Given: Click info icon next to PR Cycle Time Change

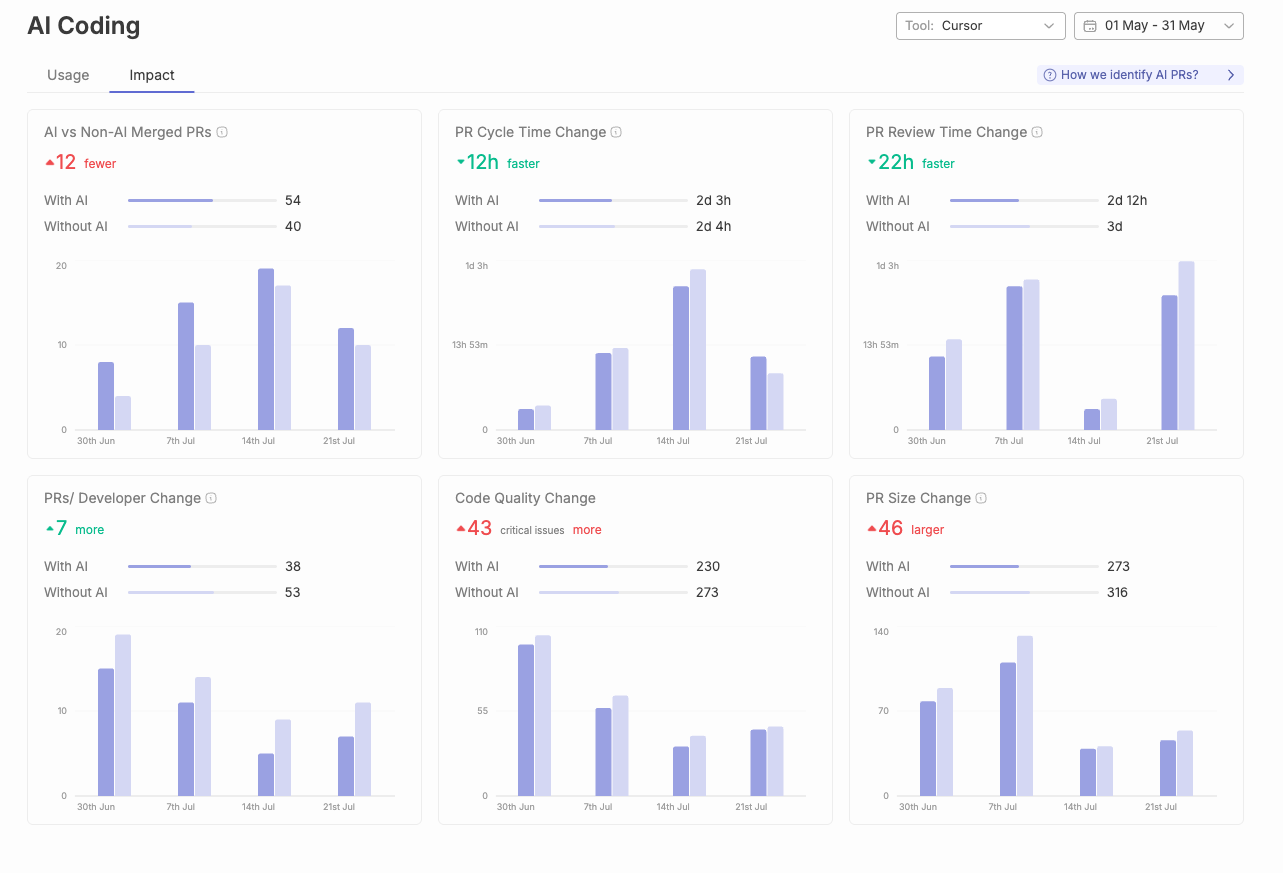Looking at the screenshot, I should [616, 132].
